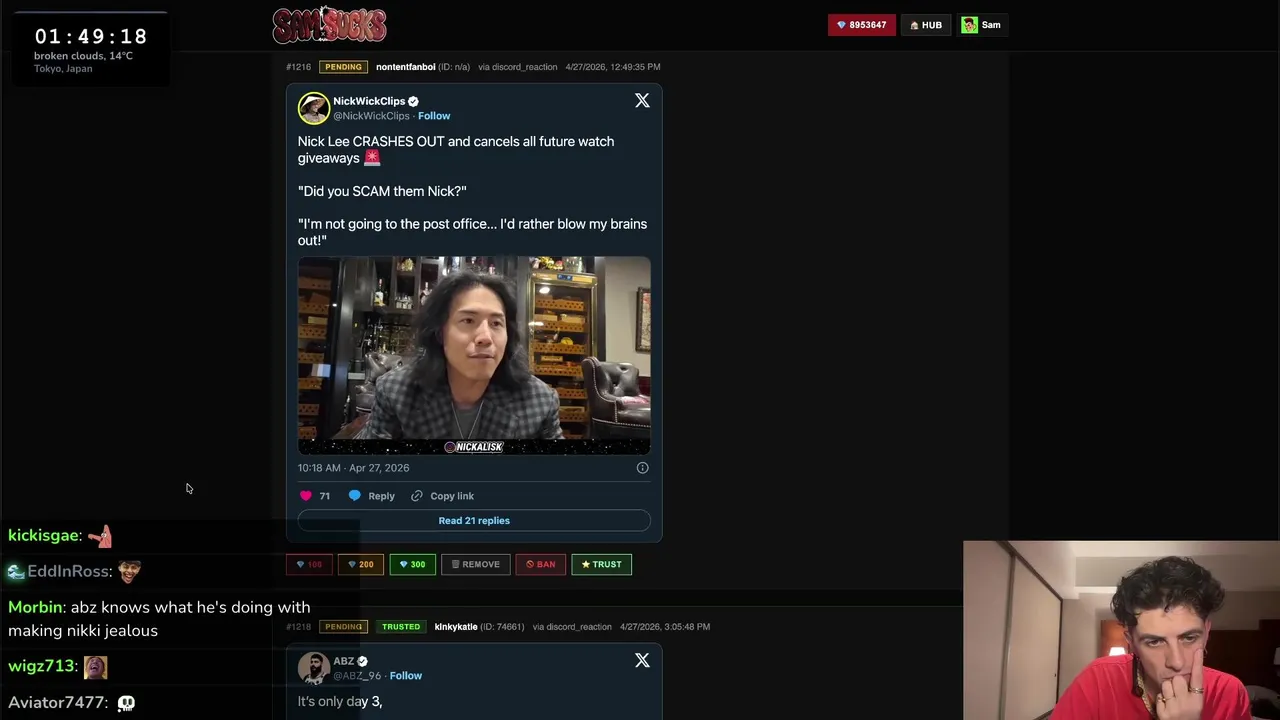This screenshot has height=720, width=1280.
Task: Click the PENDING badge on #1216
Action: coord(343,67)
